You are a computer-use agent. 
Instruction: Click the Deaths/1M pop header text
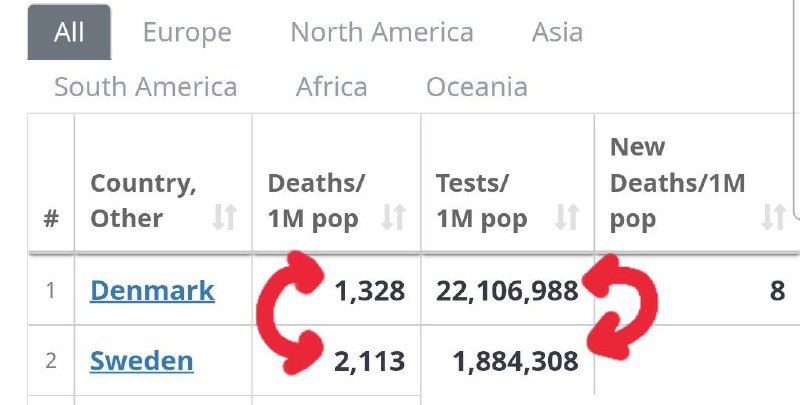click(316, 201)
